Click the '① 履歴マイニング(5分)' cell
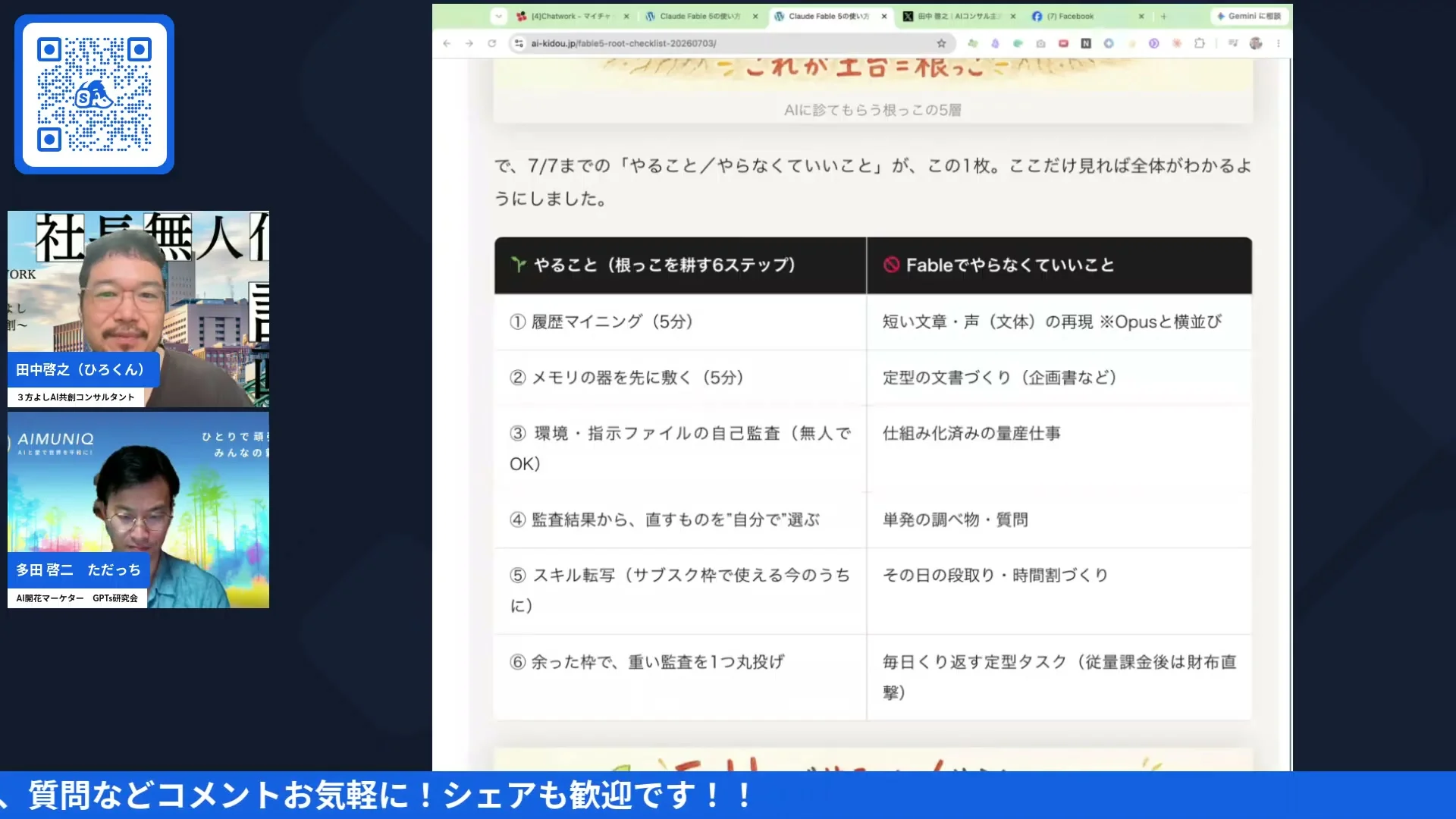Viewport: 1456px width, 819px height. click(x=680, y=322)
